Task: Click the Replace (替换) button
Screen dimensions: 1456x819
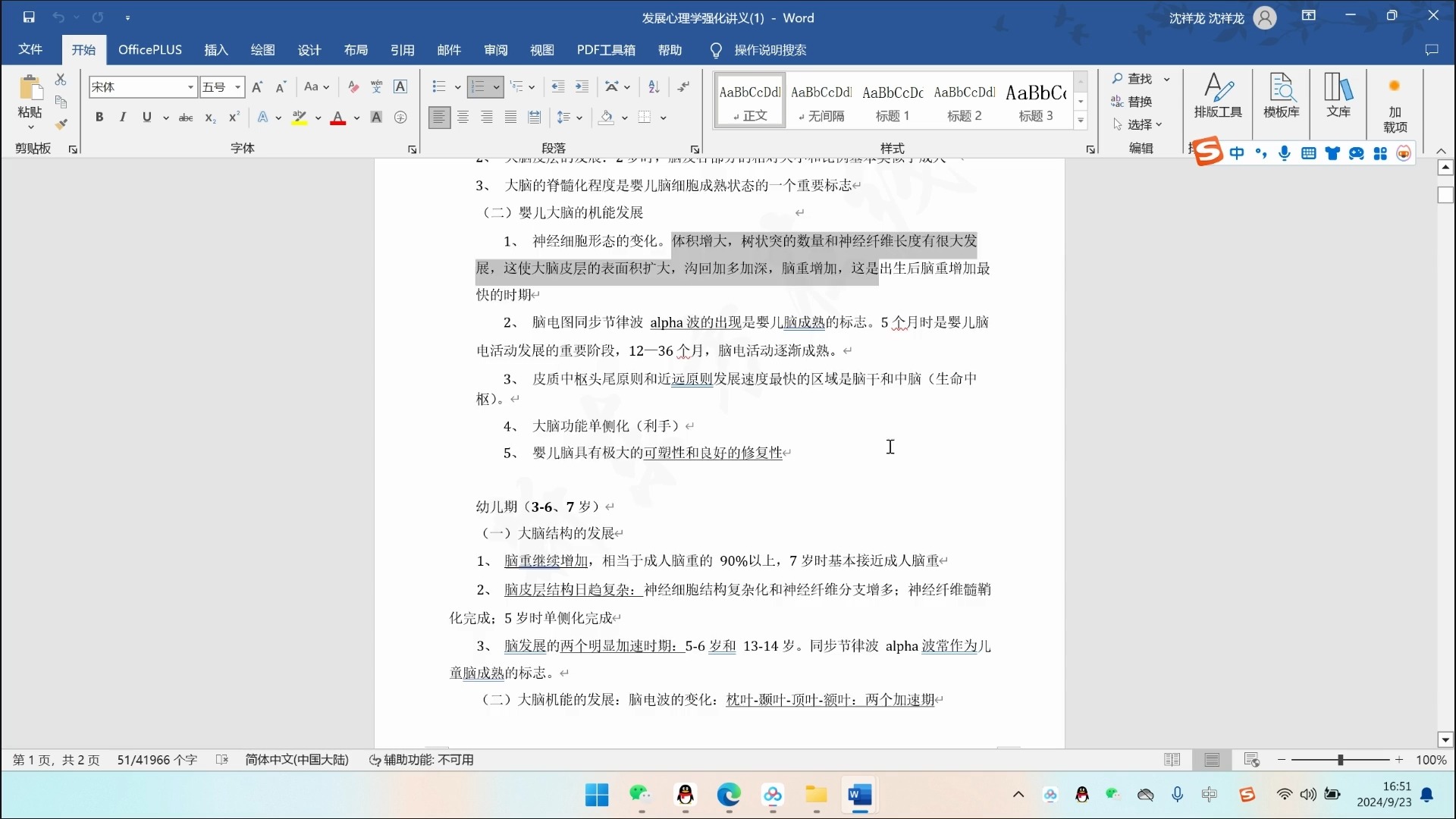Action: click(1132, 101)
